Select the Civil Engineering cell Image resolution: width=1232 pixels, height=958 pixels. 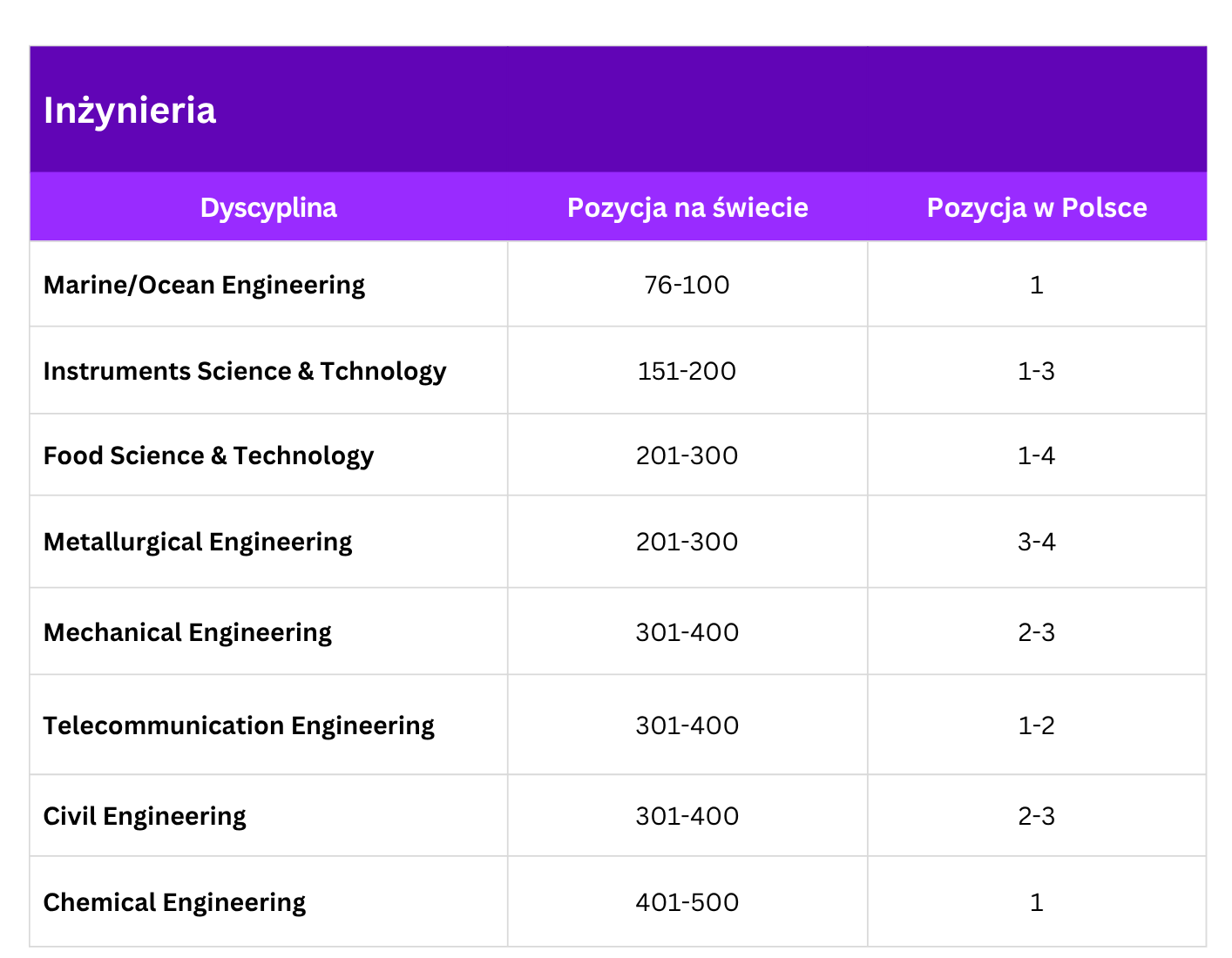coord(145,816)
